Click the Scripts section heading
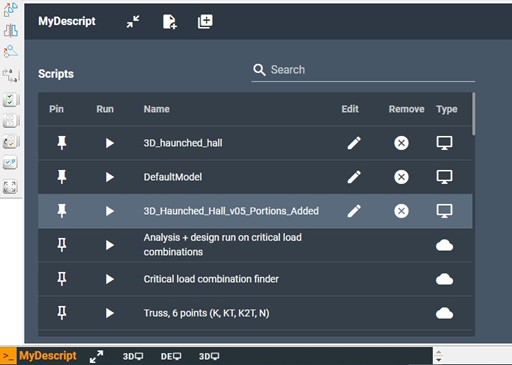 pyautogui.click(x=56, y=74)
